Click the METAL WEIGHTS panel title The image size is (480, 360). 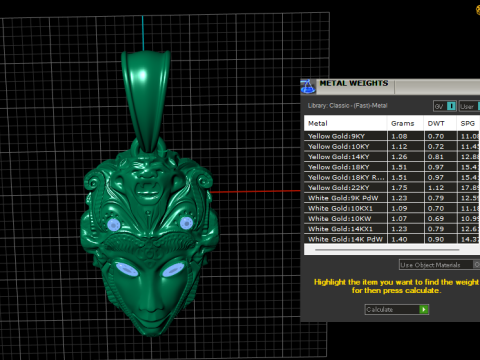click(x=354, y=83)
